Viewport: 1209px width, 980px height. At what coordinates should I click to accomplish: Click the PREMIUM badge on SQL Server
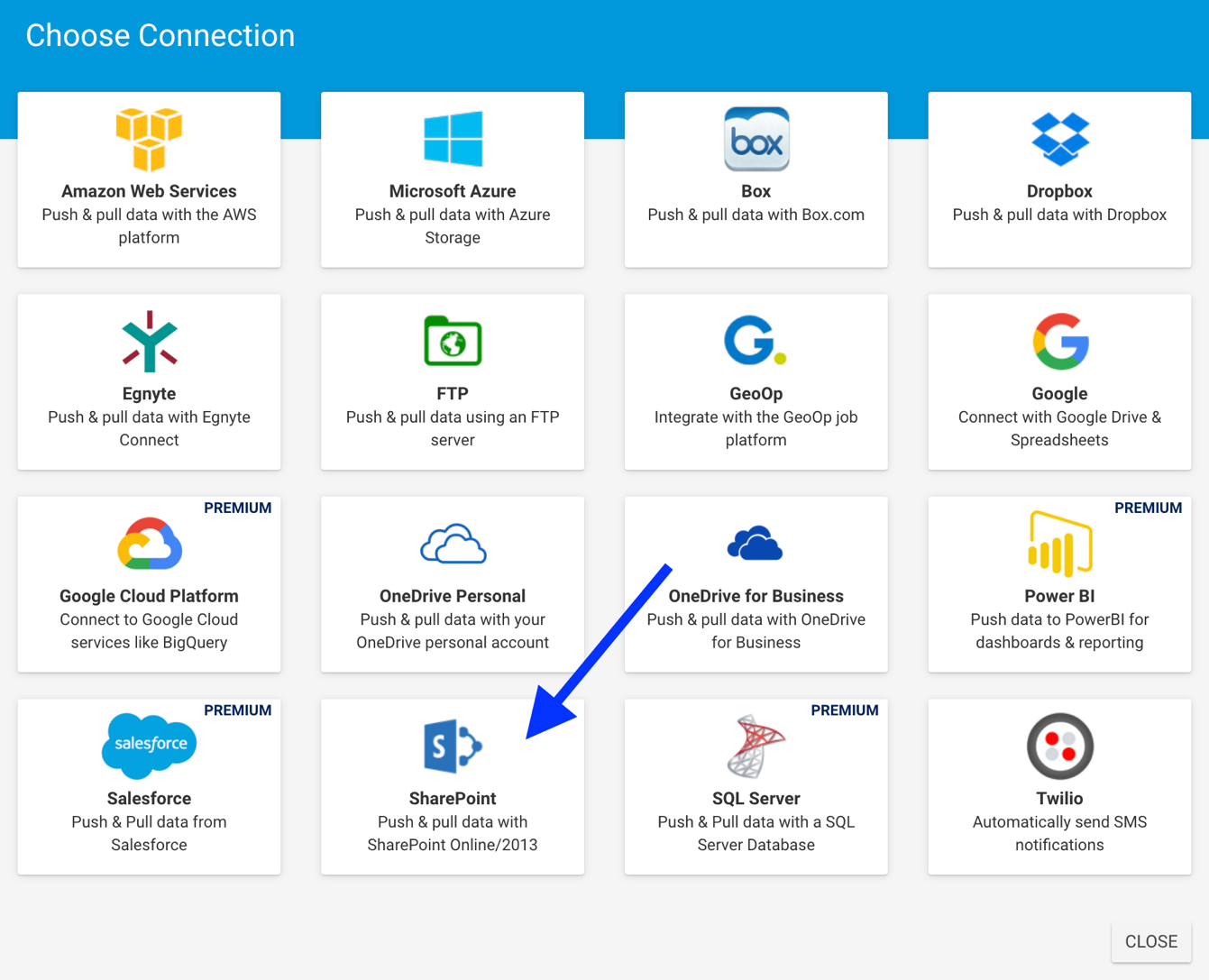pyautogui.click(x=845, y=710)
